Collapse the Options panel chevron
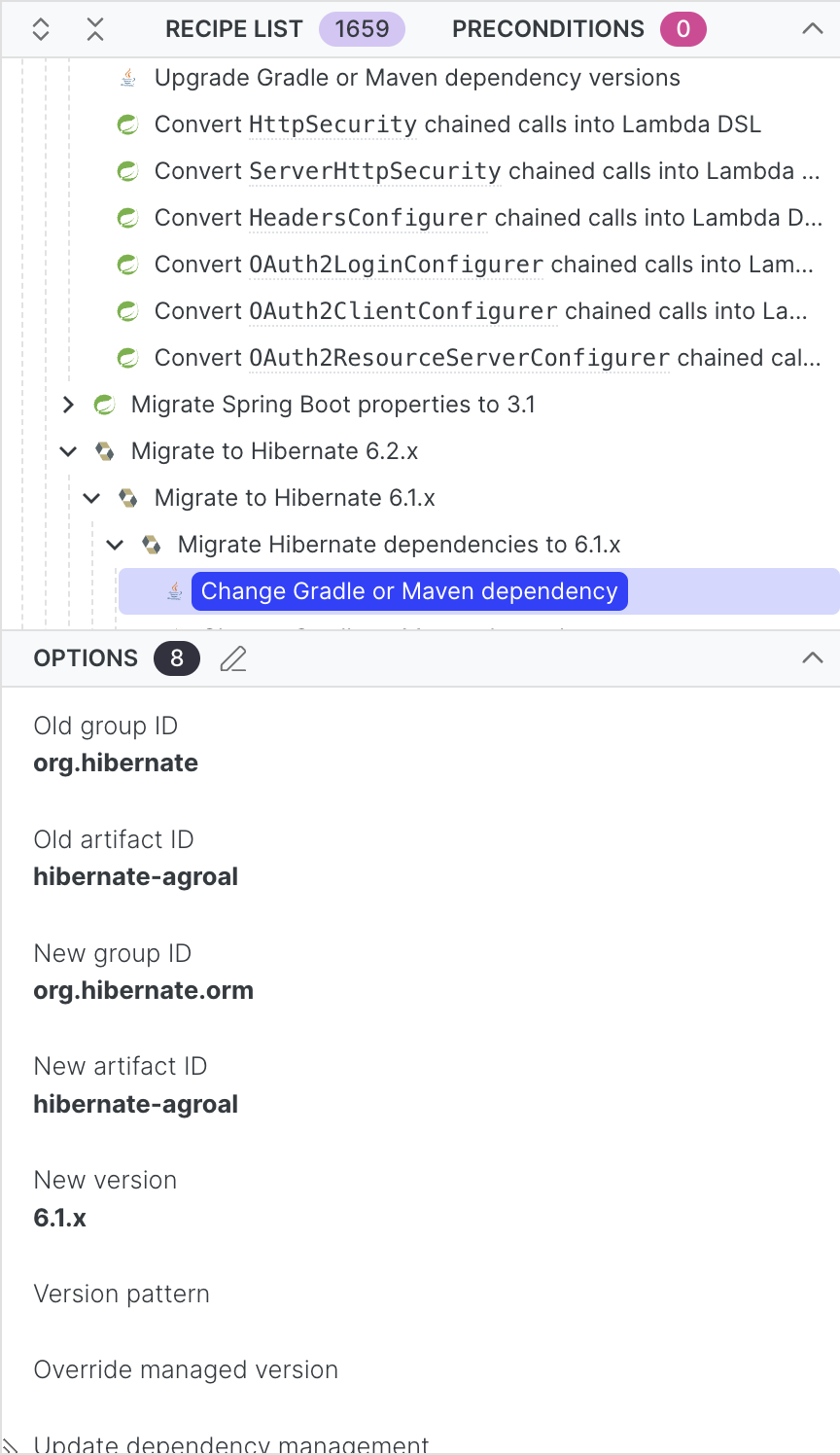The height and width of the screenshot is (1455, 840). coord(813,658)
